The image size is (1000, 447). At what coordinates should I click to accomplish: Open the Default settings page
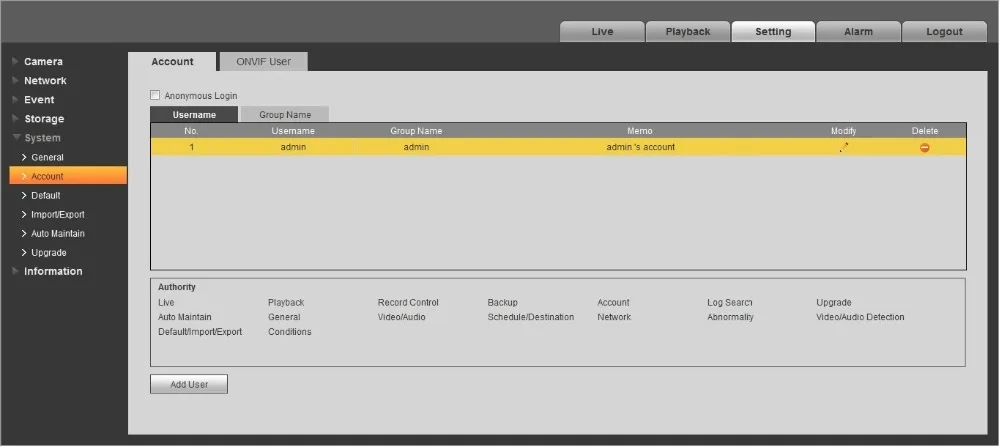coord(45,195)
